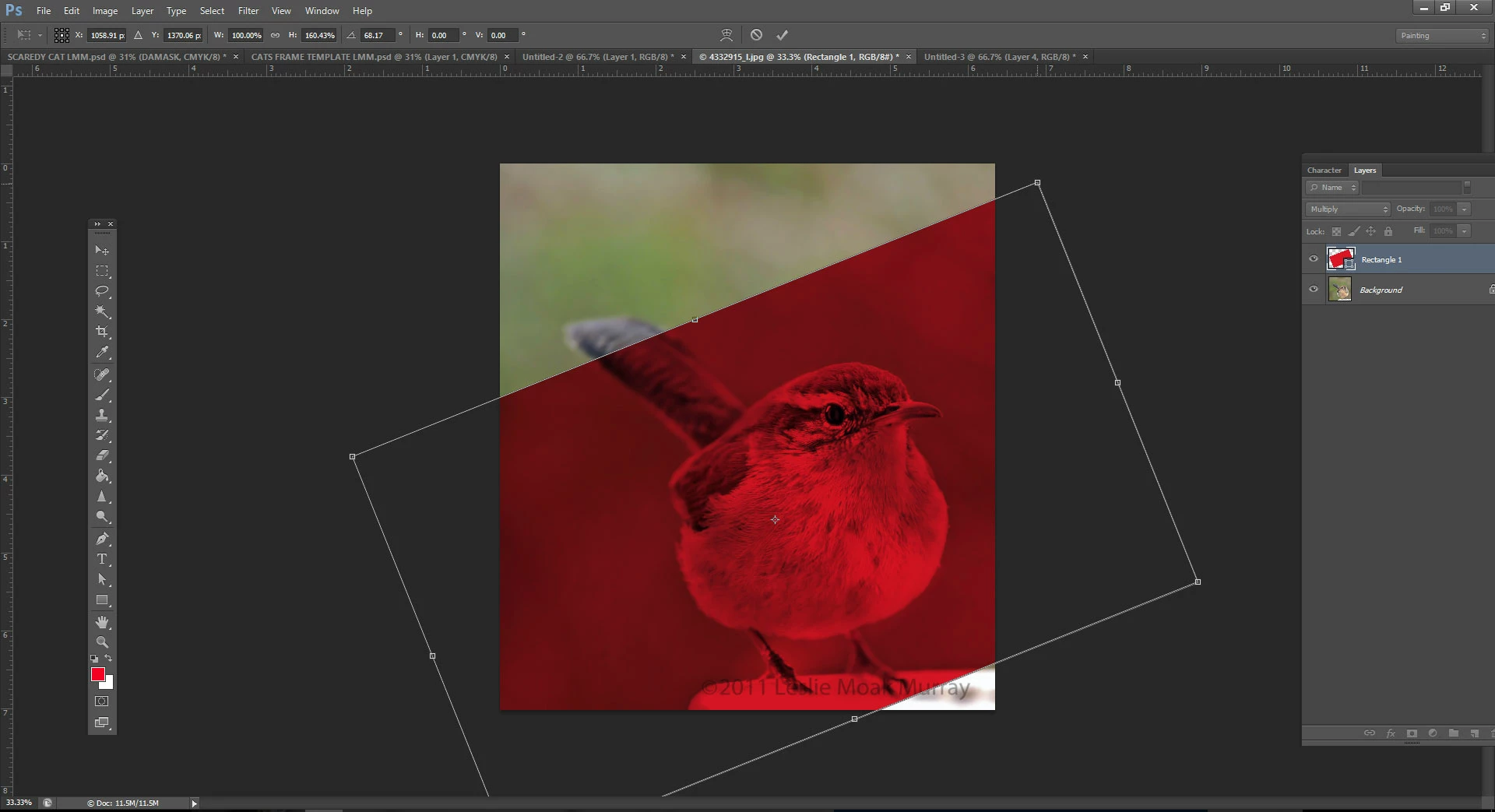
Task: Select the Eyedropper tool
Action: [x=102, y=353]
